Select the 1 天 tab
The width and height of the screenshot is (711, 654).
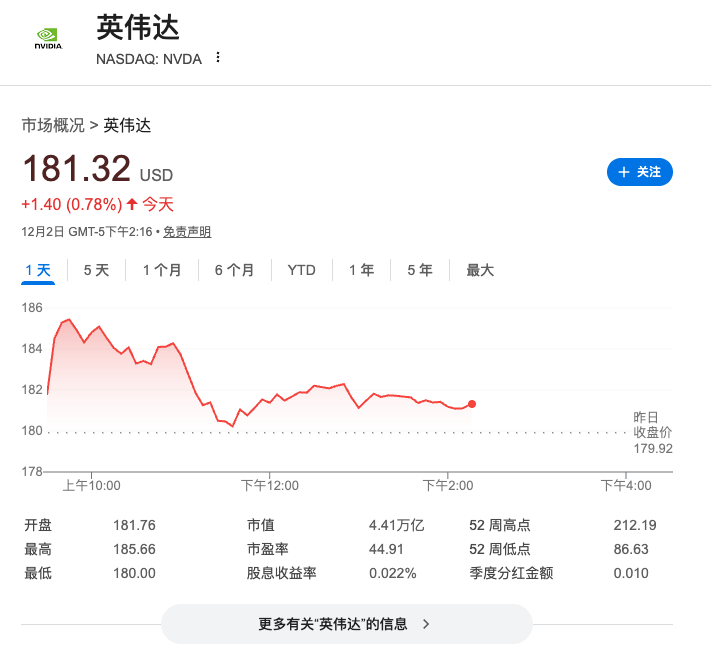[x=38, y=270]
